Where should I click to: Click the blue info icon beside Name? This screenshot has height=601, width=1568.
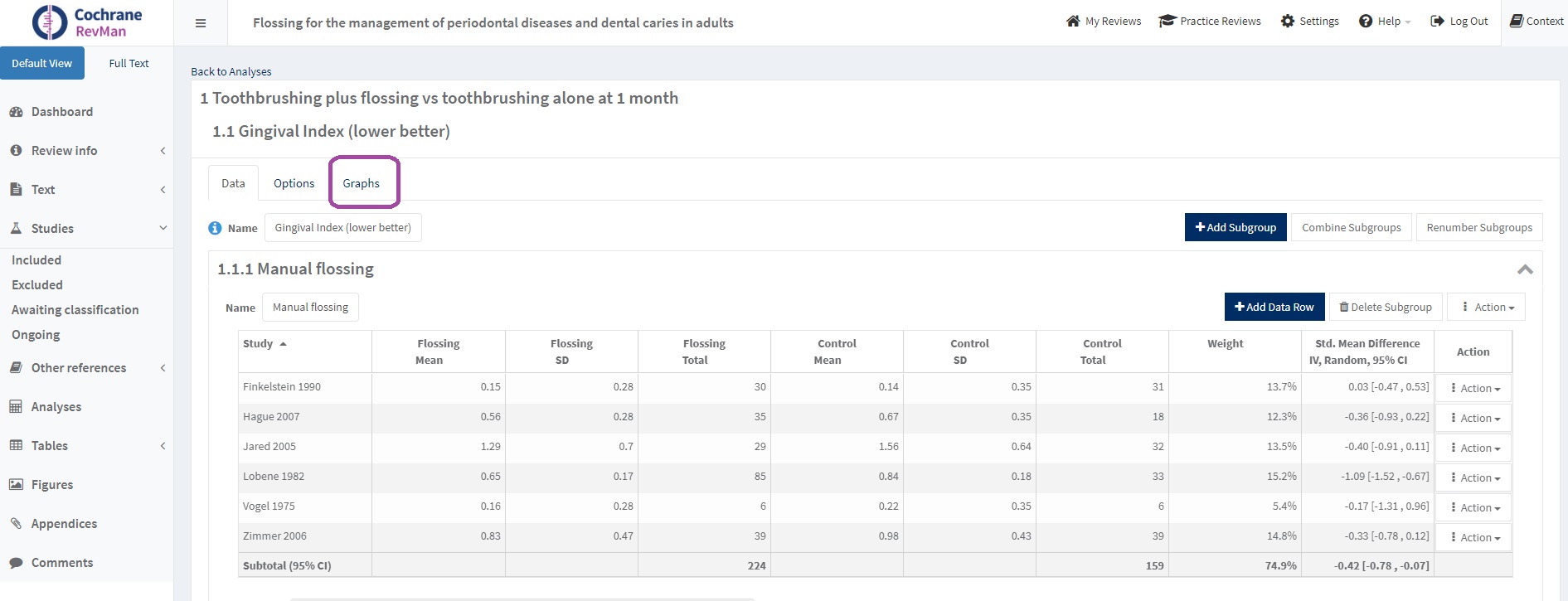click(215, 228)
